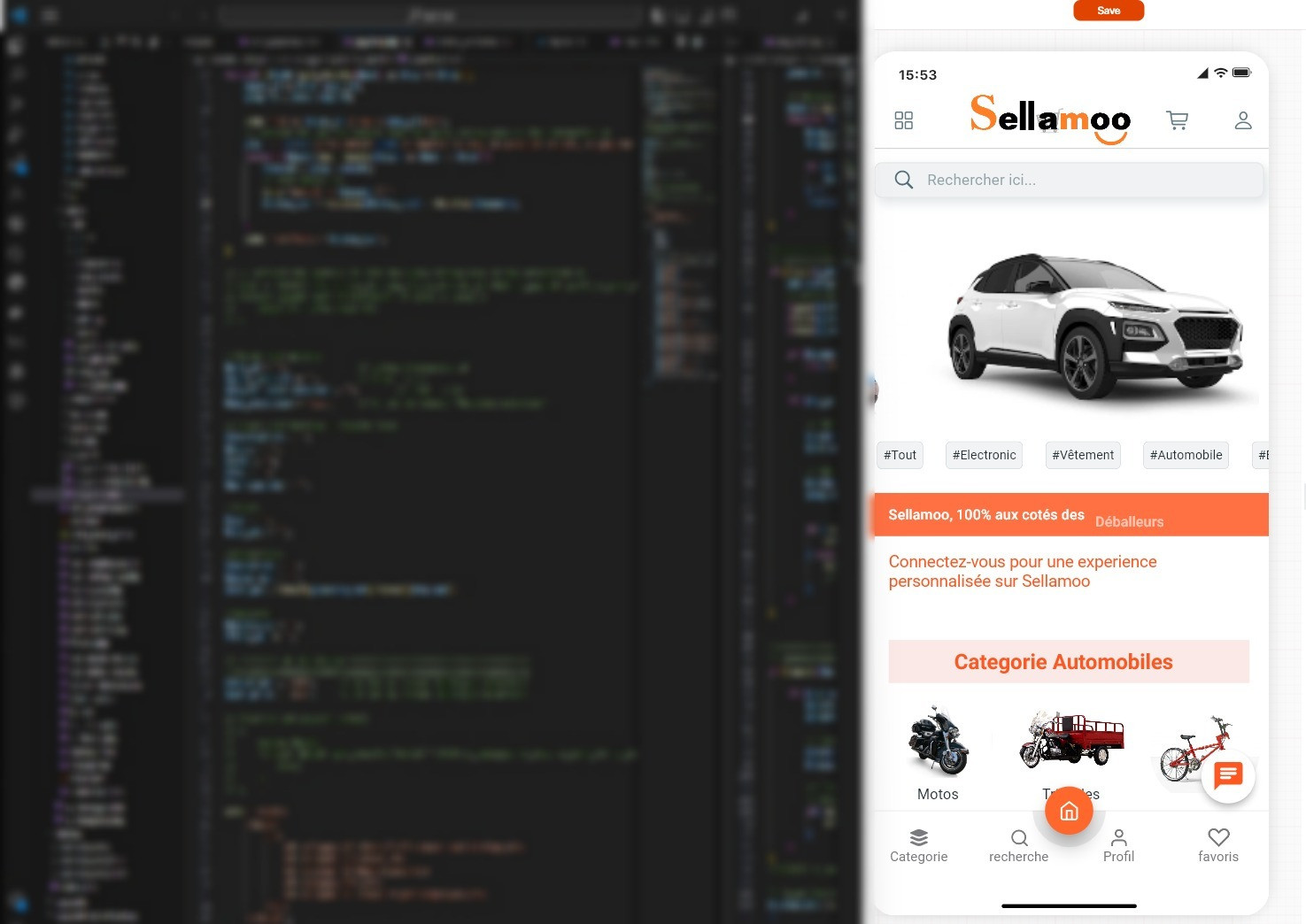Switch to the recherche bottom tab
1306x924 pixels.
pyautogui.click(x=1018, y=845)
